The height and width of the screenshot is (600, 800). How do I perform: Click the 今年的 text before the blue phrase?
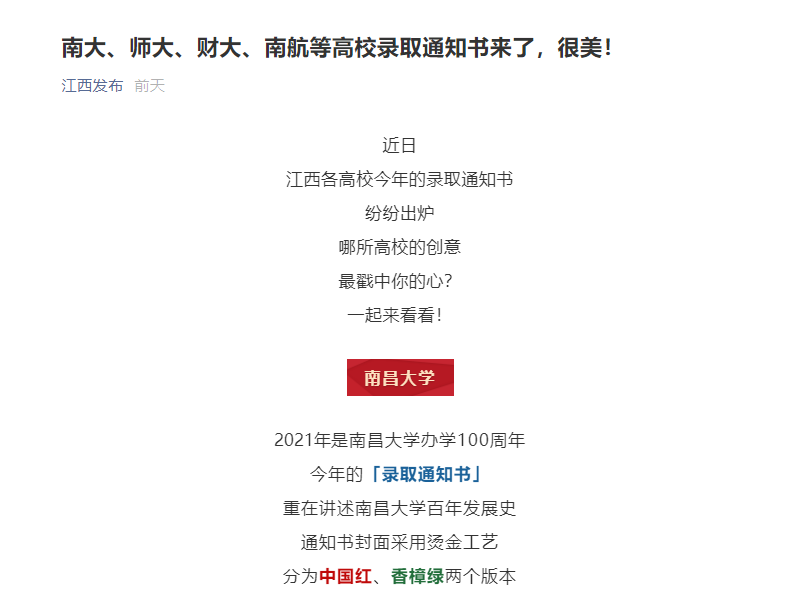(x=336, y=474)
